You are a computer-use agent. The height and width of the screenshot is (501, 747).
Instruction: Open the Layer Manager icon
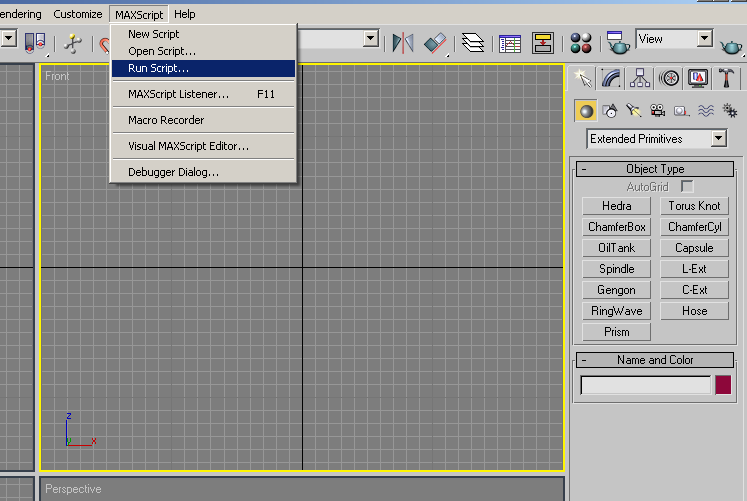pyautogui.click(x=473, y=43)
